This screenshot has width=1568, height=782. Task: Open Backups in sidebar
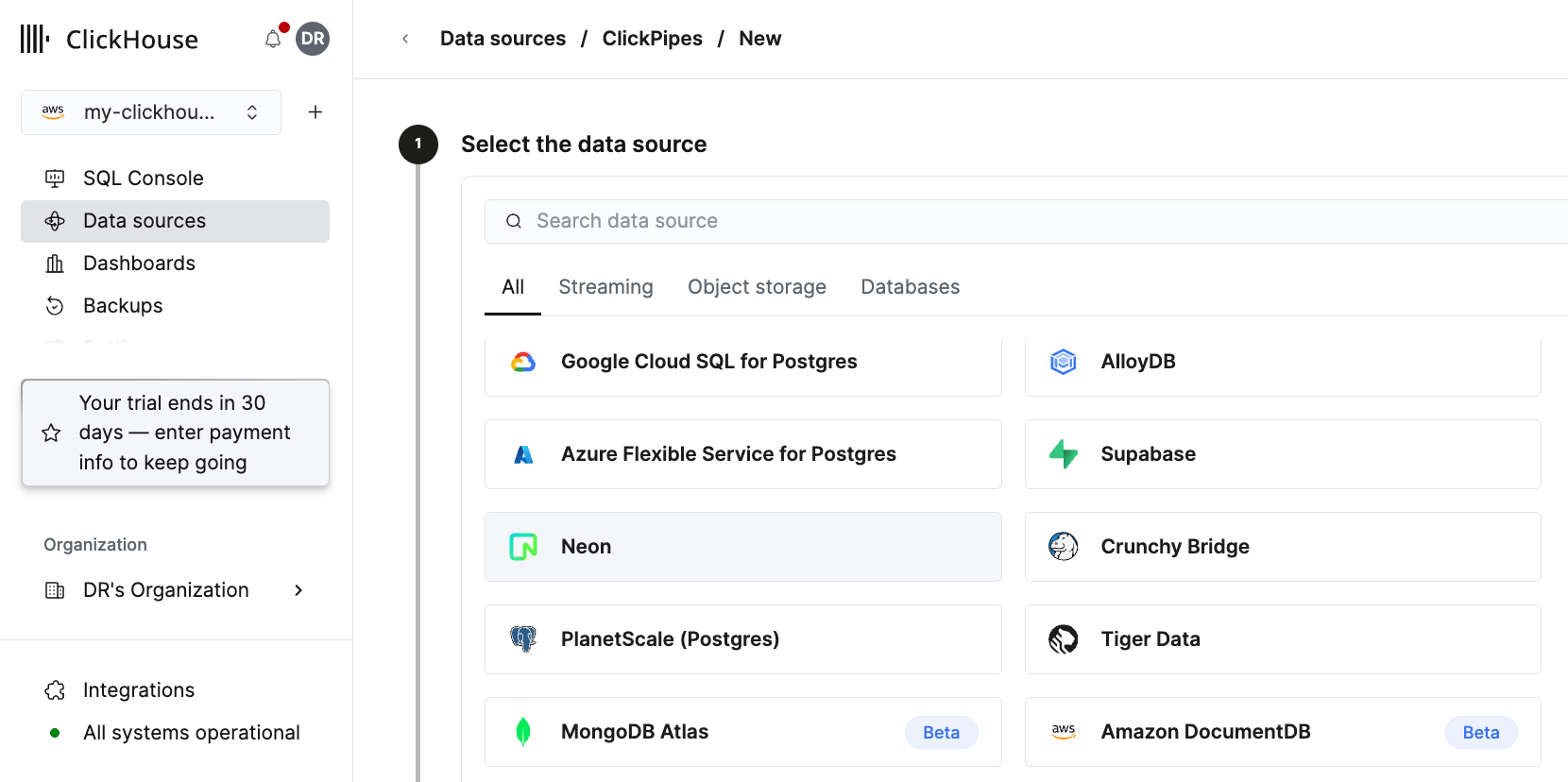tap(175, 306)
